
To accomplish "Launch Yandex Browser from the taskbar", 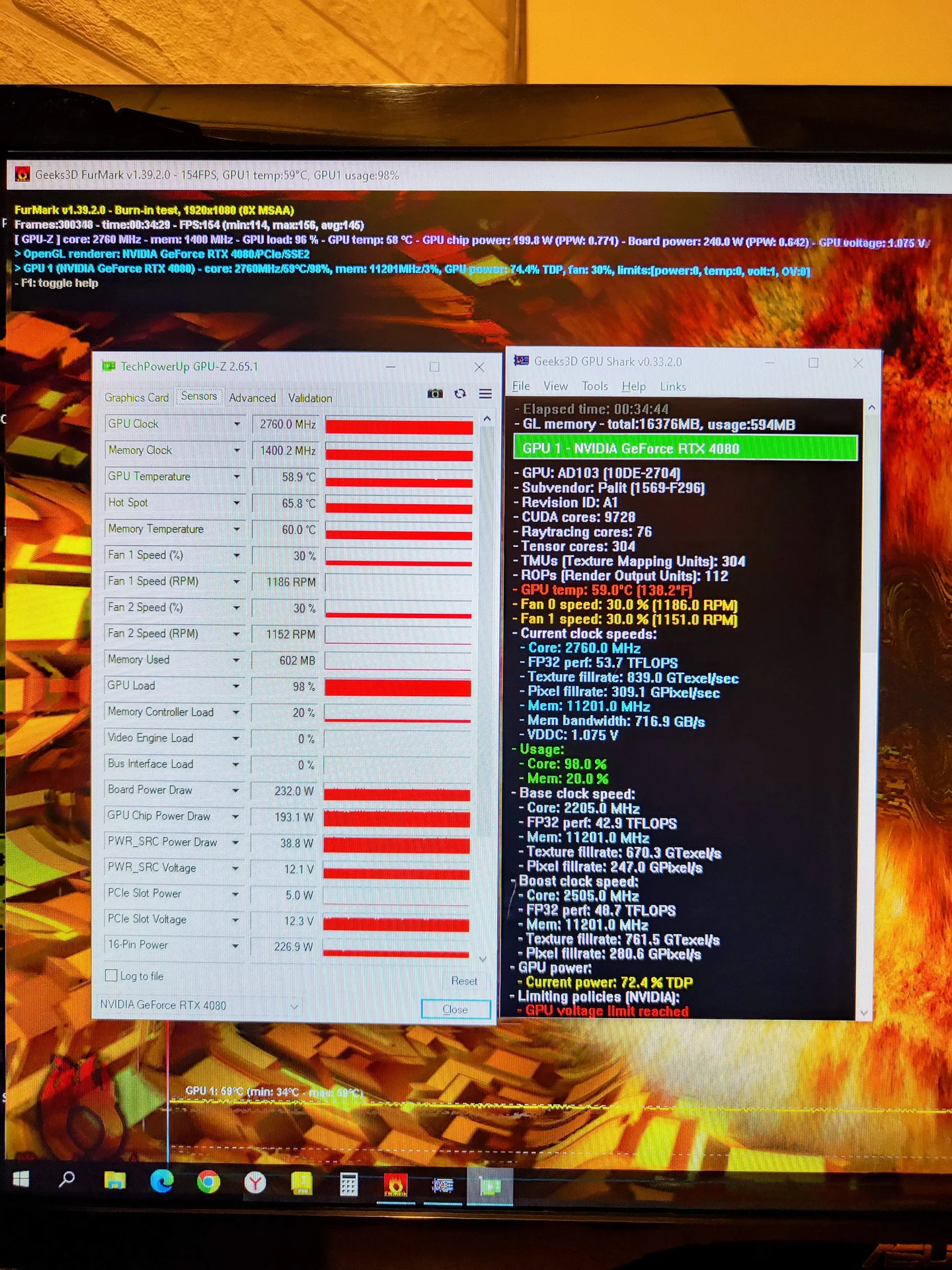I will pyautogui.click(x=255, y=1183).
